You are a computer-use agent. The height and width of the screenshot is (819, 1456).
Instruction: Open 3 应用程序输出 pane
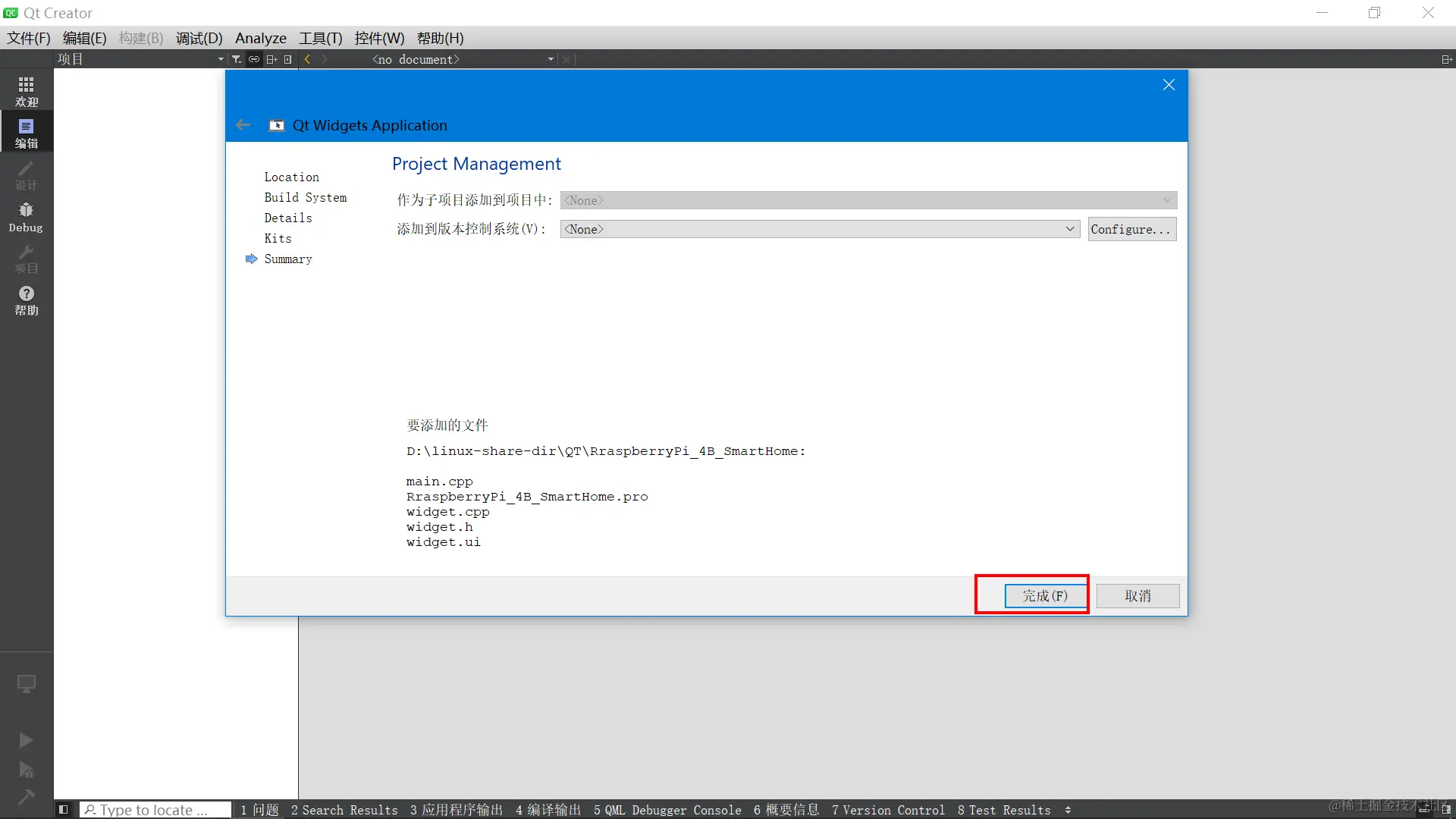point(457,810)
